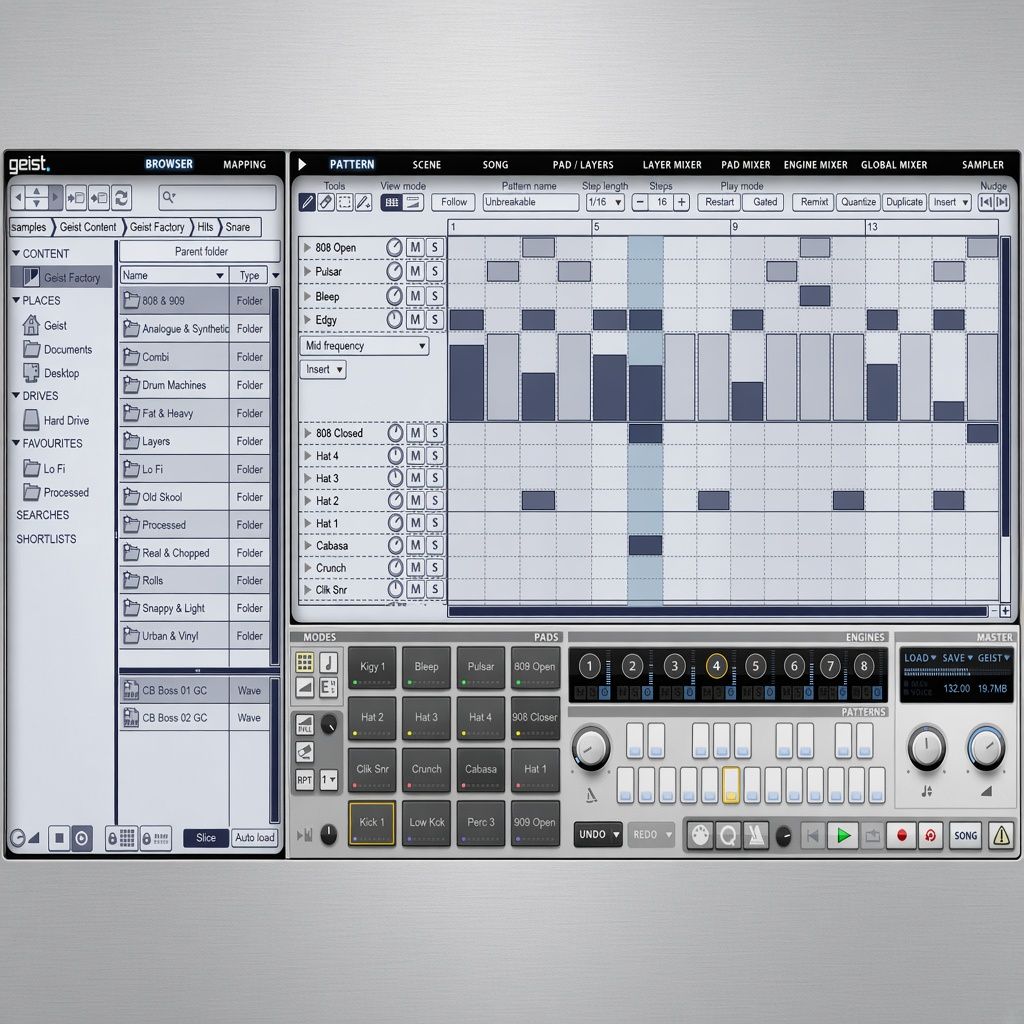Open the Hard Drive location
Viewport: 1024px width, 1024px height.
pos(57,421)
